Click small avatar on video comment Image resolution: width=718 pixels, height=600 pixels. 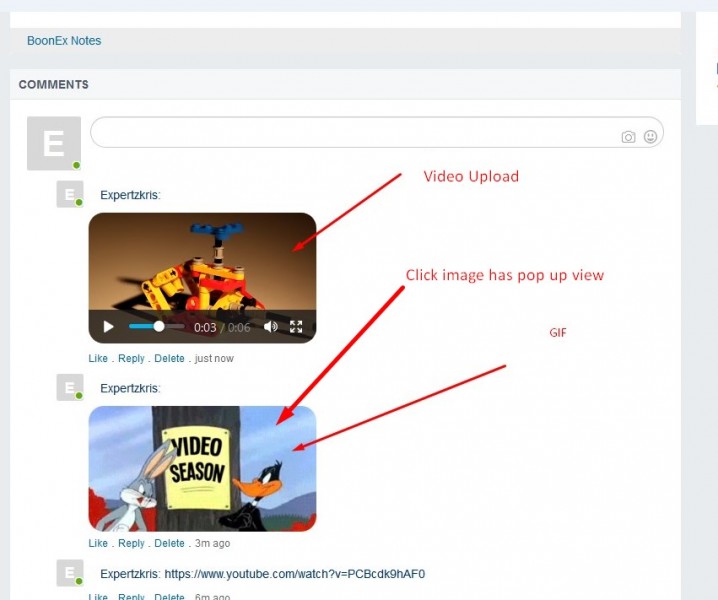70,194
